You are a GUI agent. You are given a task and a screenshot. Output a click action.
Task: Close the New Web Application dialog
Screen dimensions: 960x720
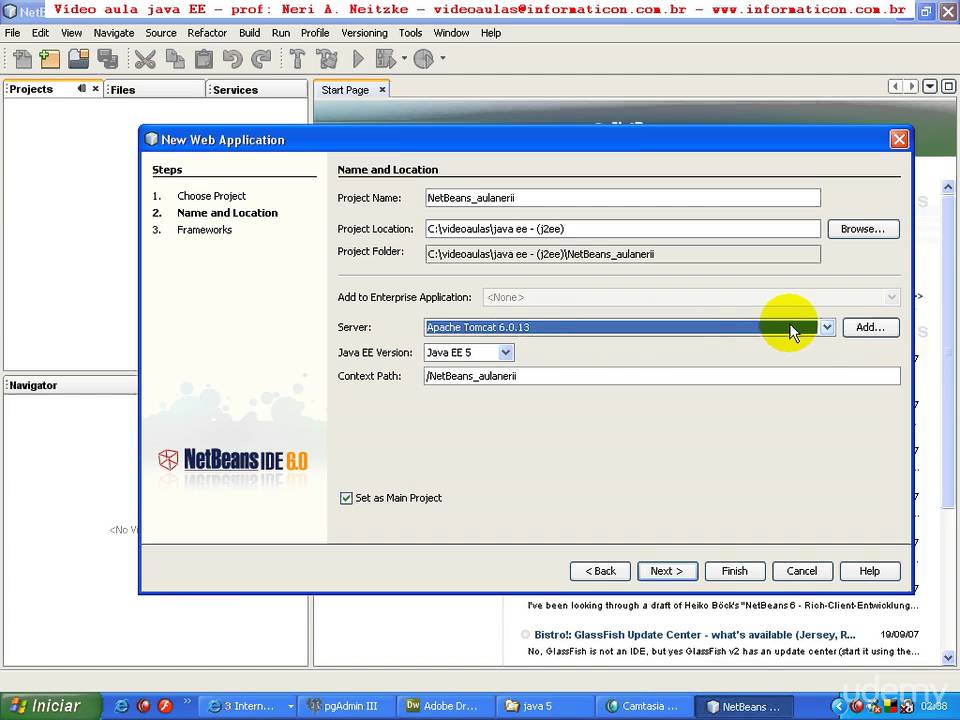point(899,140)
